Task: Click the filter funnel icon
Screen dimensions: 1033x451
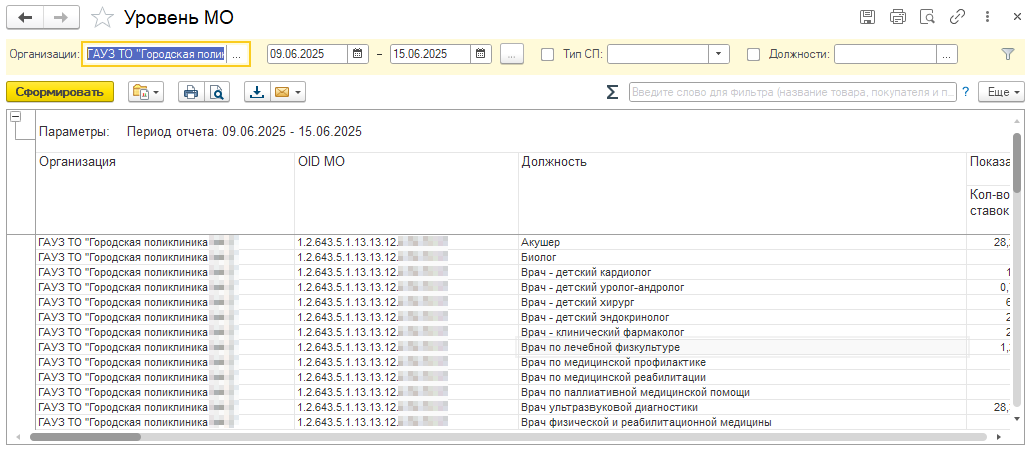Action: (1007, 54)
